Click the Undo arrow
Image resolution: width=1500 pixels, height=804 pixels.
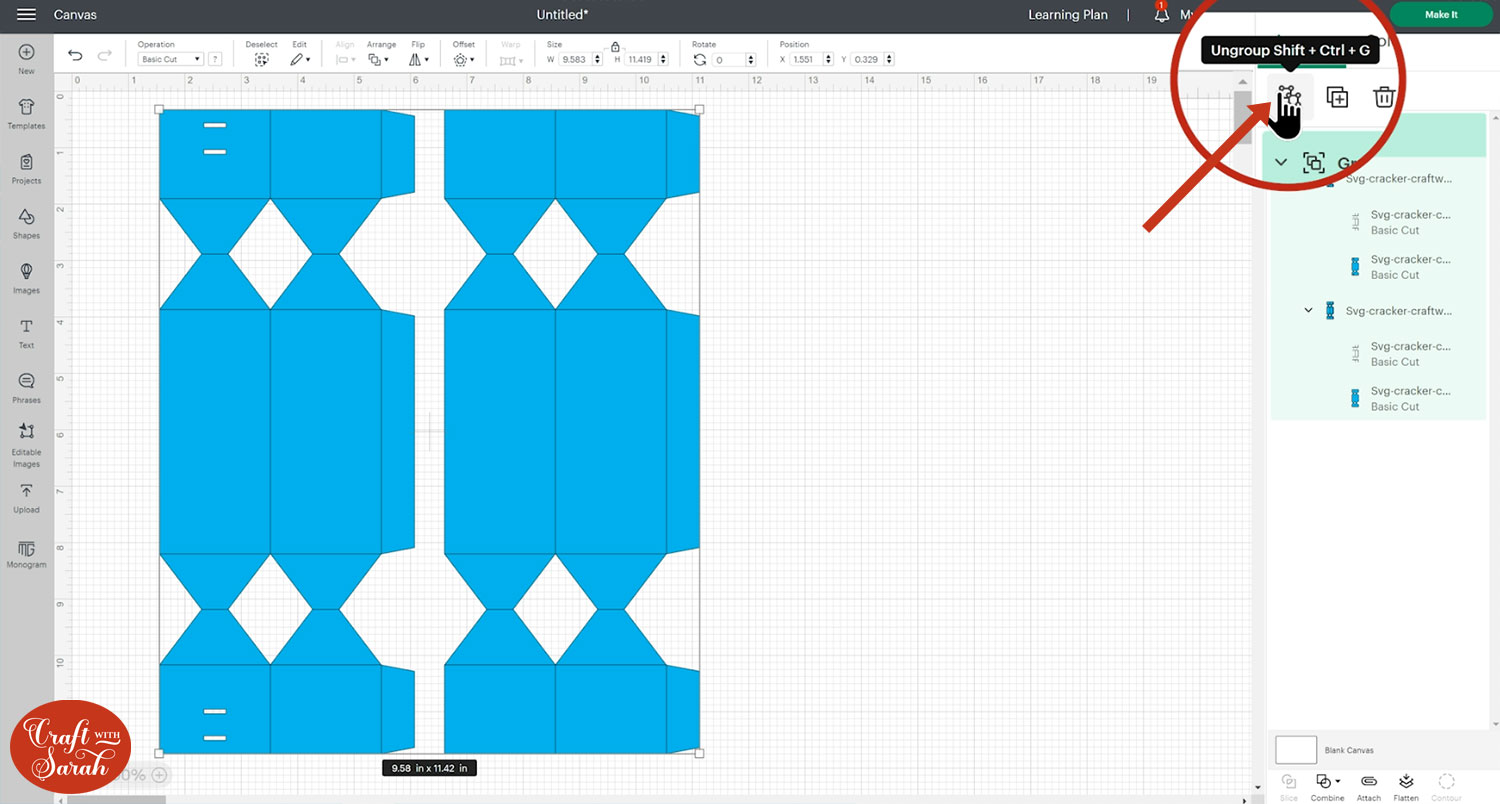pyautogui.click(x=75, y=55)
